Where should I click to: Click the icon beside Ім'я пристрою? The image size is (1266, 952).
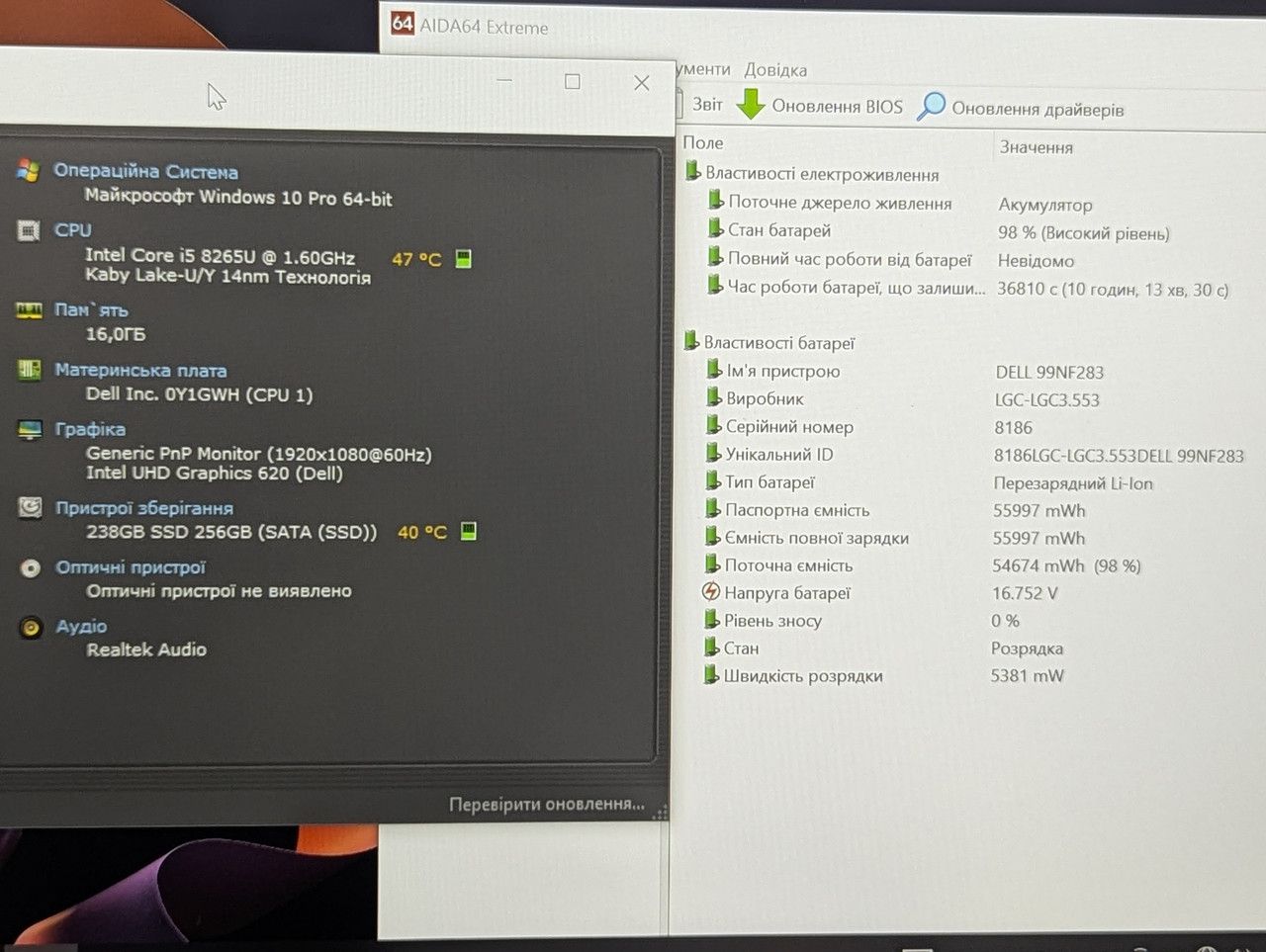714,370
